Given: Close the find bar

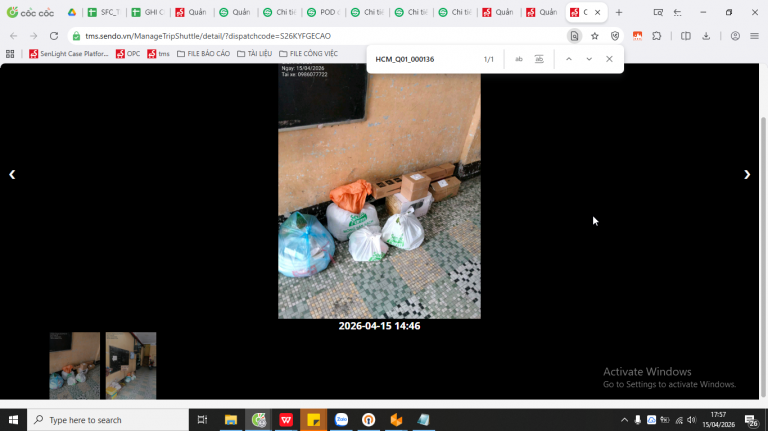Looking at the screenshot, I should [x=609, y=59].
